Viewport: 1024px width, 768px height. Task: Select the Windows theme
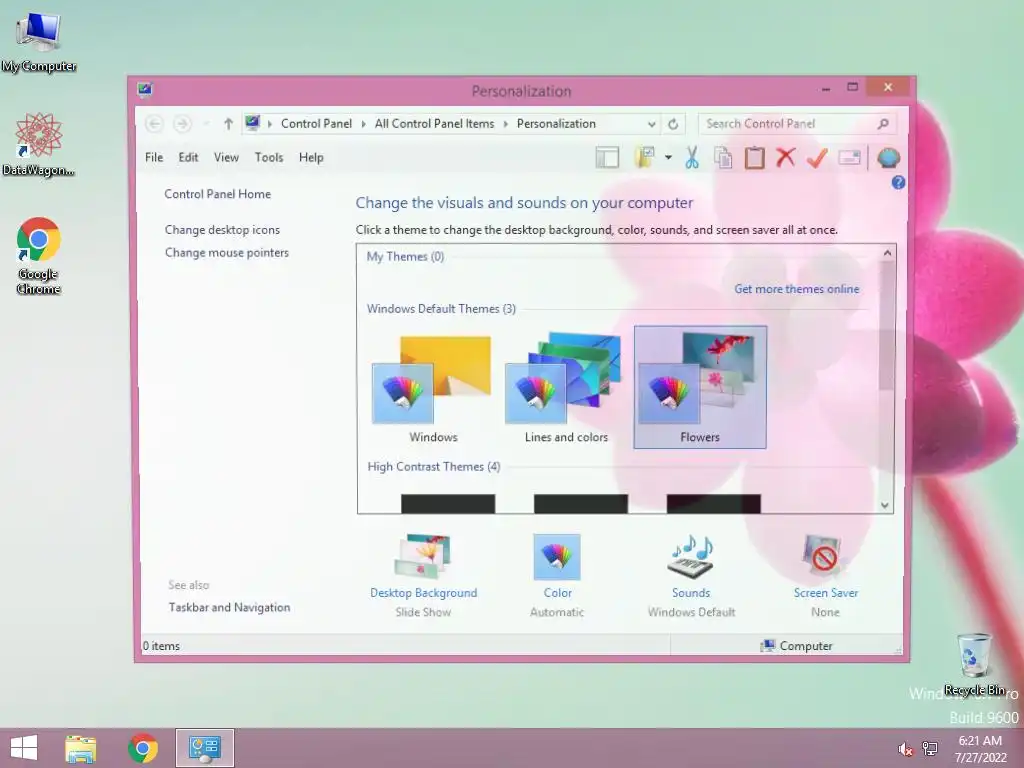(x=433, y=388)
